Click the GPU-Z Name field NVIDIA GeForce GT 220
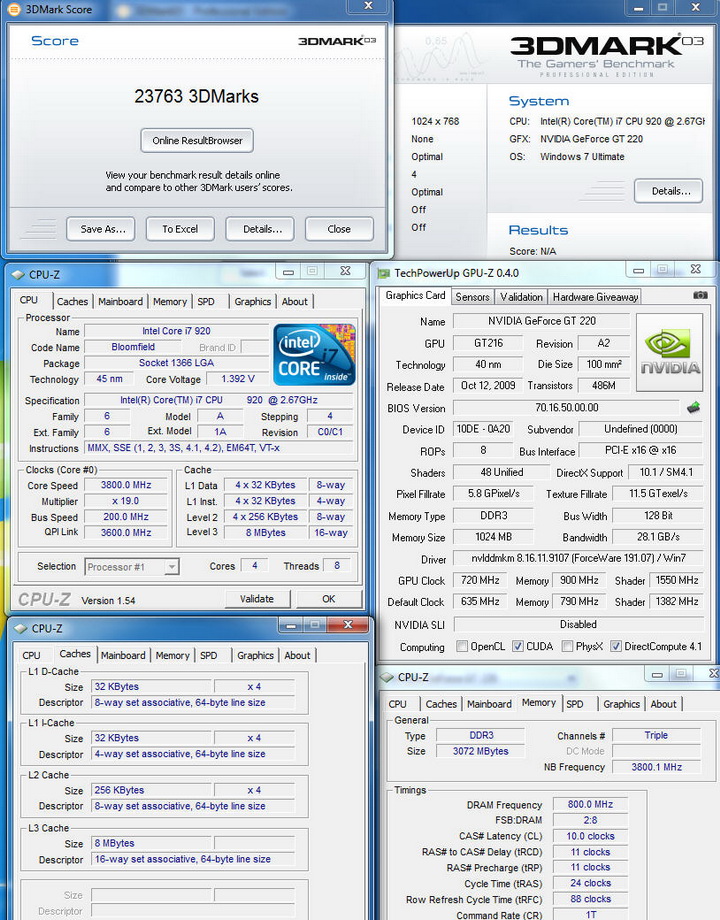 [542, 321]
